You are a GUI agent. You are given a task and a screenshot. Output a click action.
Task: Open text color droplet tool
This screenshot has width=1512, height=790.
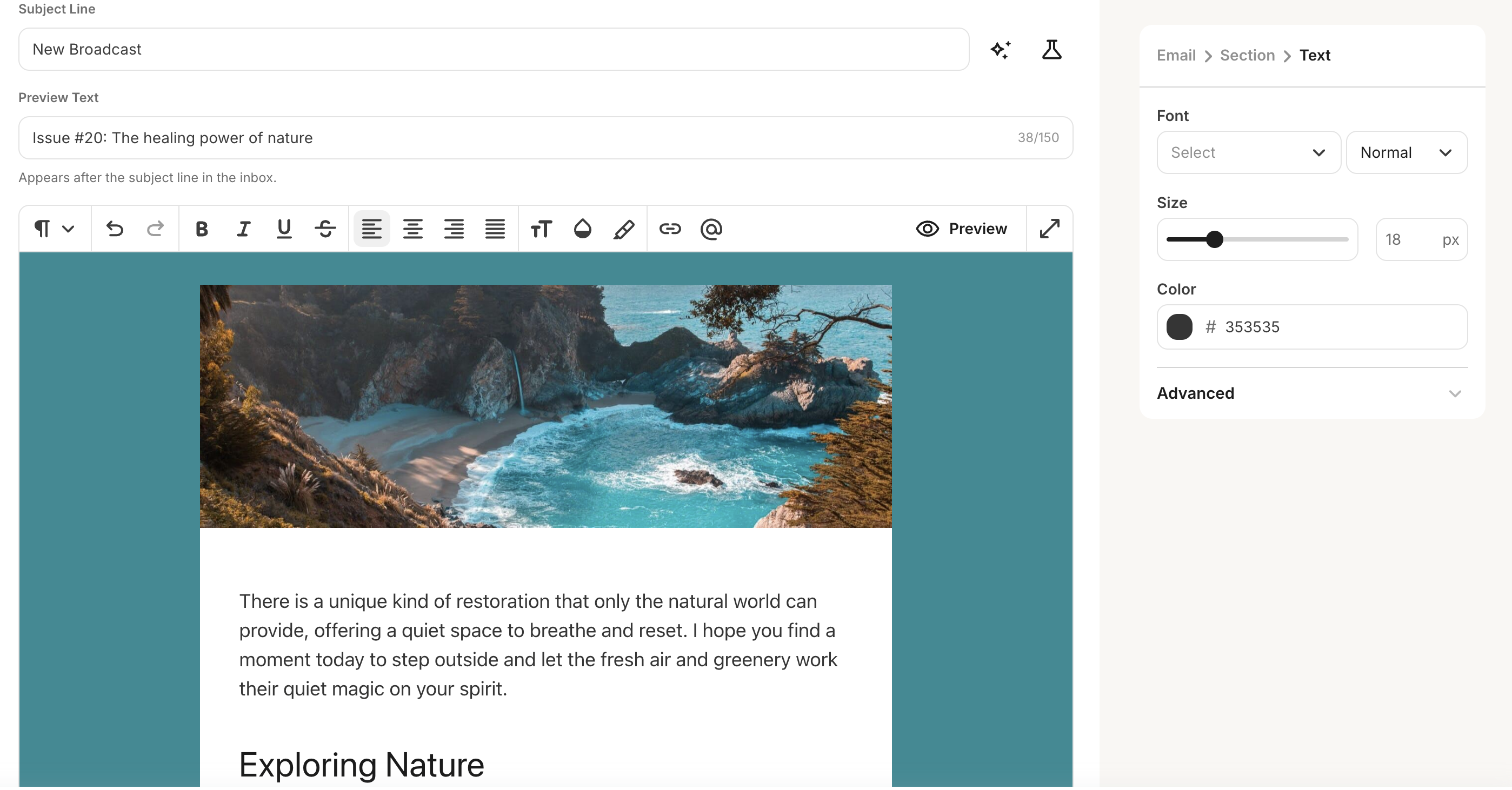click(x=582, y=229)
